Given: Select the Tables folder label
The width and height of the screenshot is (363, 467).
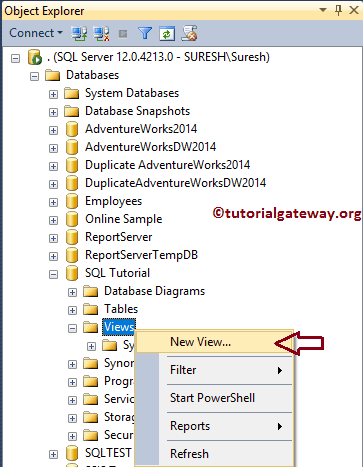Looking at the screenshot, I should (121, 309).
